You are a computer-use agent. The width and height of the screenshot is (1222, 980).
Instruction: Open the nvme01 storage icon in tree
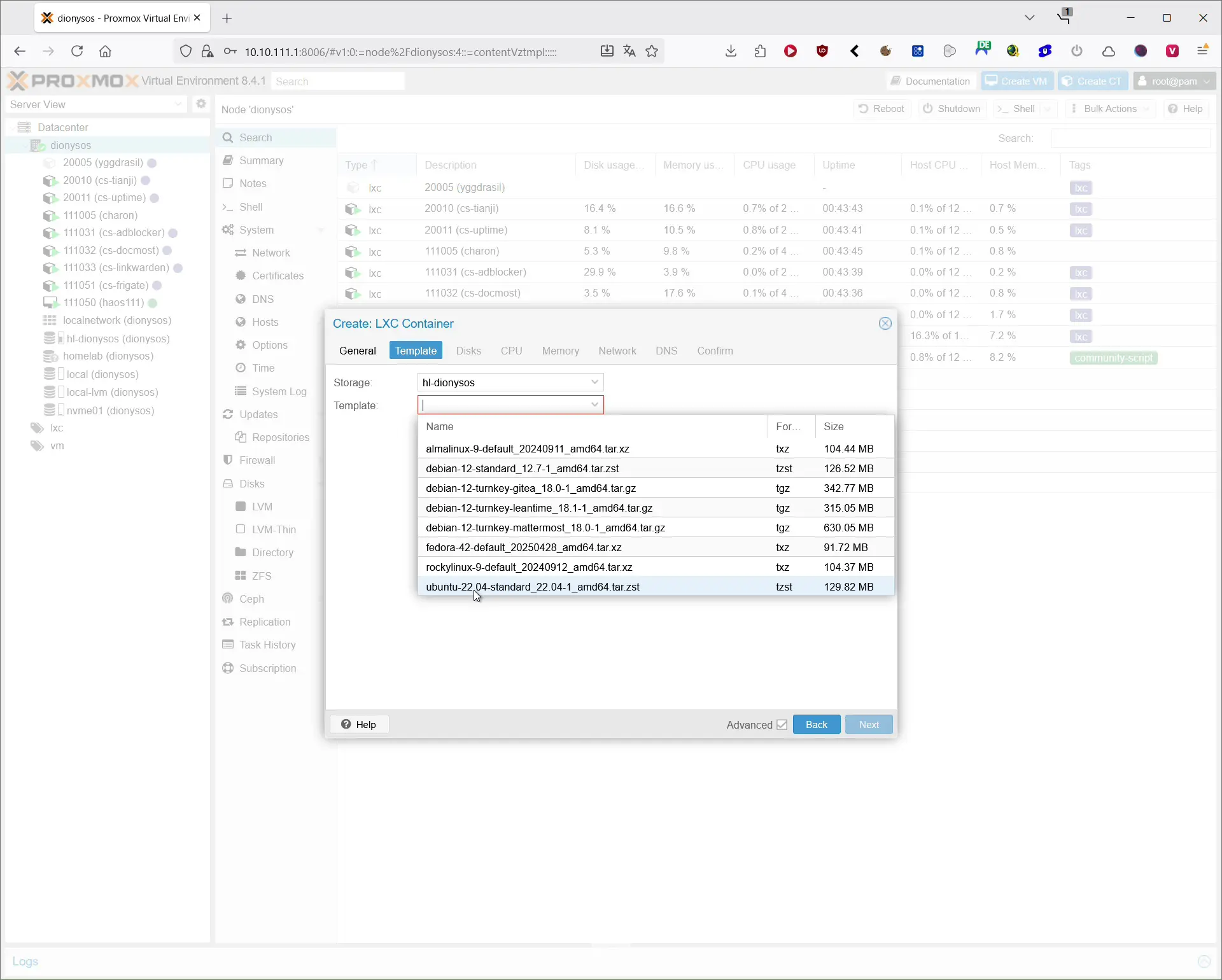tap(50, 411)
